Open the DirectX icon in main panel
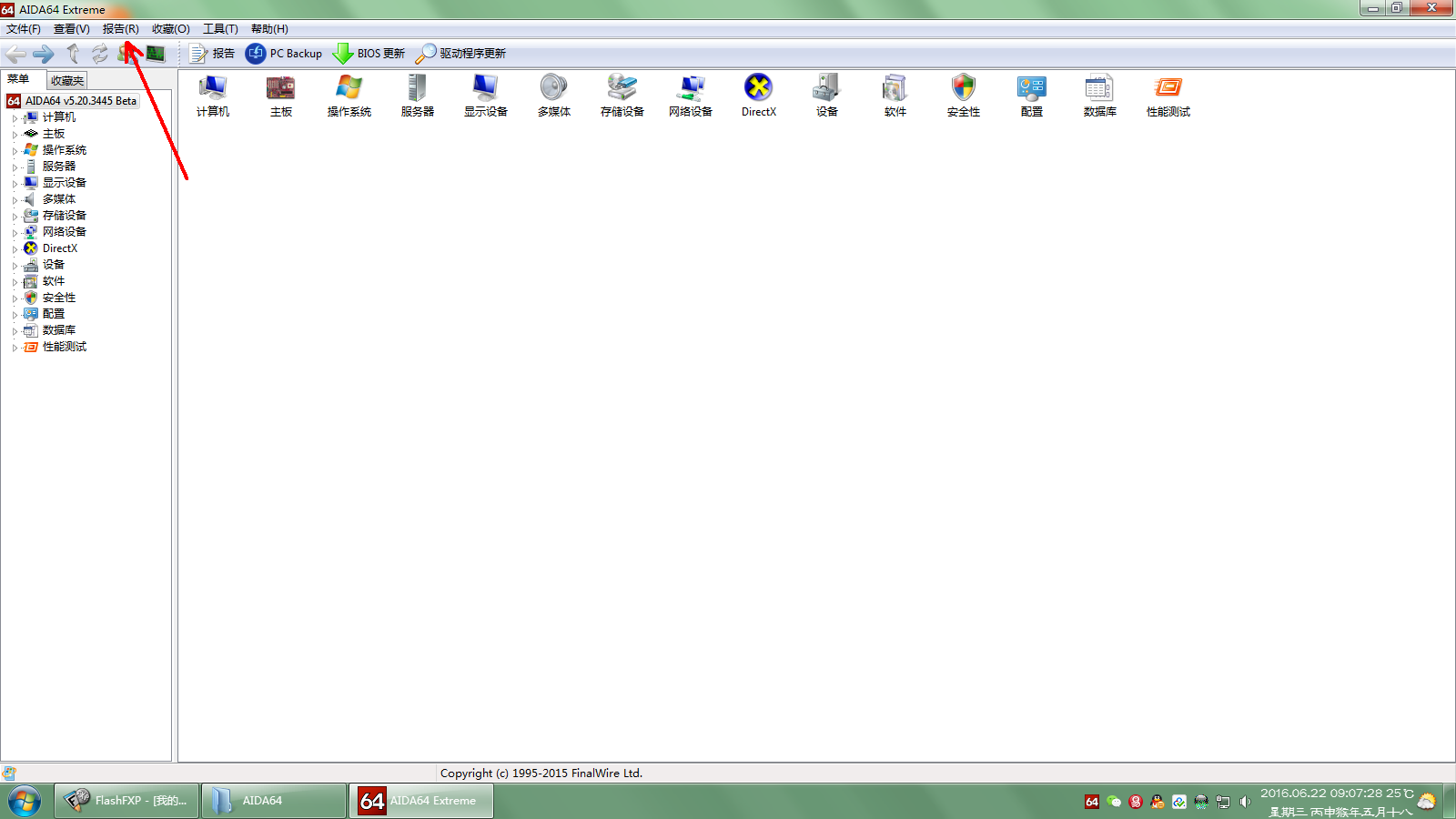Image resolution: width=1456 pixels, height=819 pixels. pyautogui.click(x=758, y=96)
